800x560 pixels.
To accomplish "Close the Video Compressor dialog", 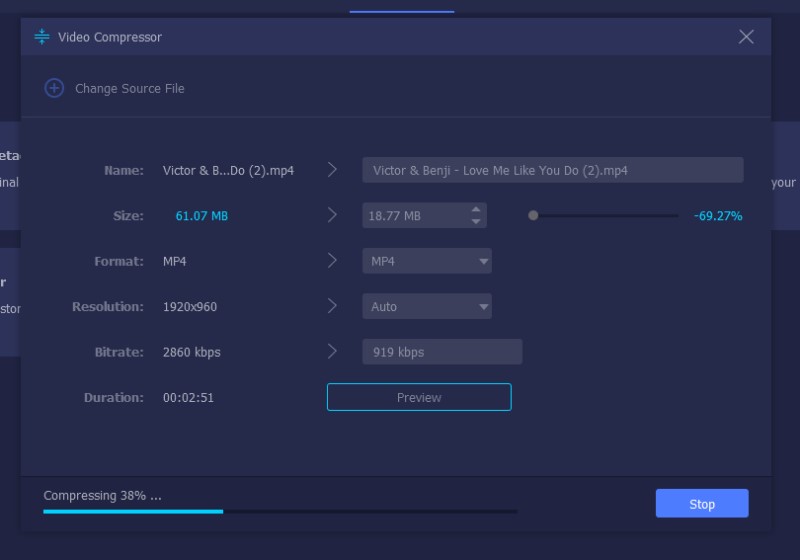I will [746, 37].
